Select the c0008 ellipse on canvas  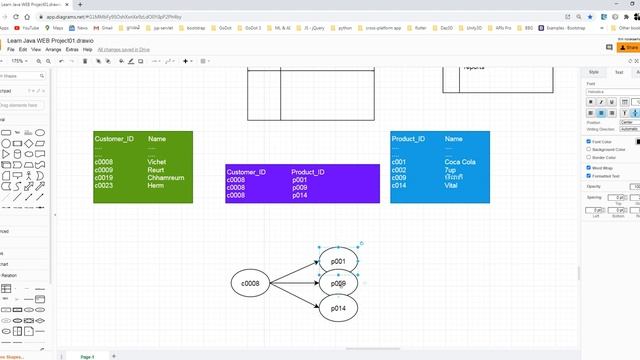coord(250,283)
